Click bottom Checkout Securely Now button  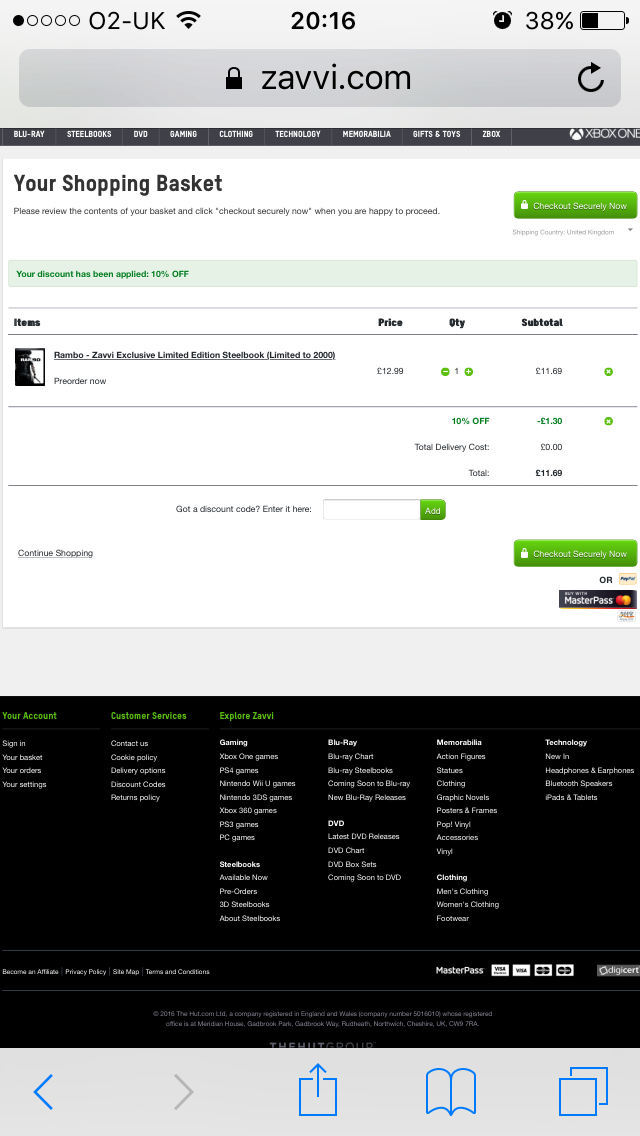pos(575,554)
